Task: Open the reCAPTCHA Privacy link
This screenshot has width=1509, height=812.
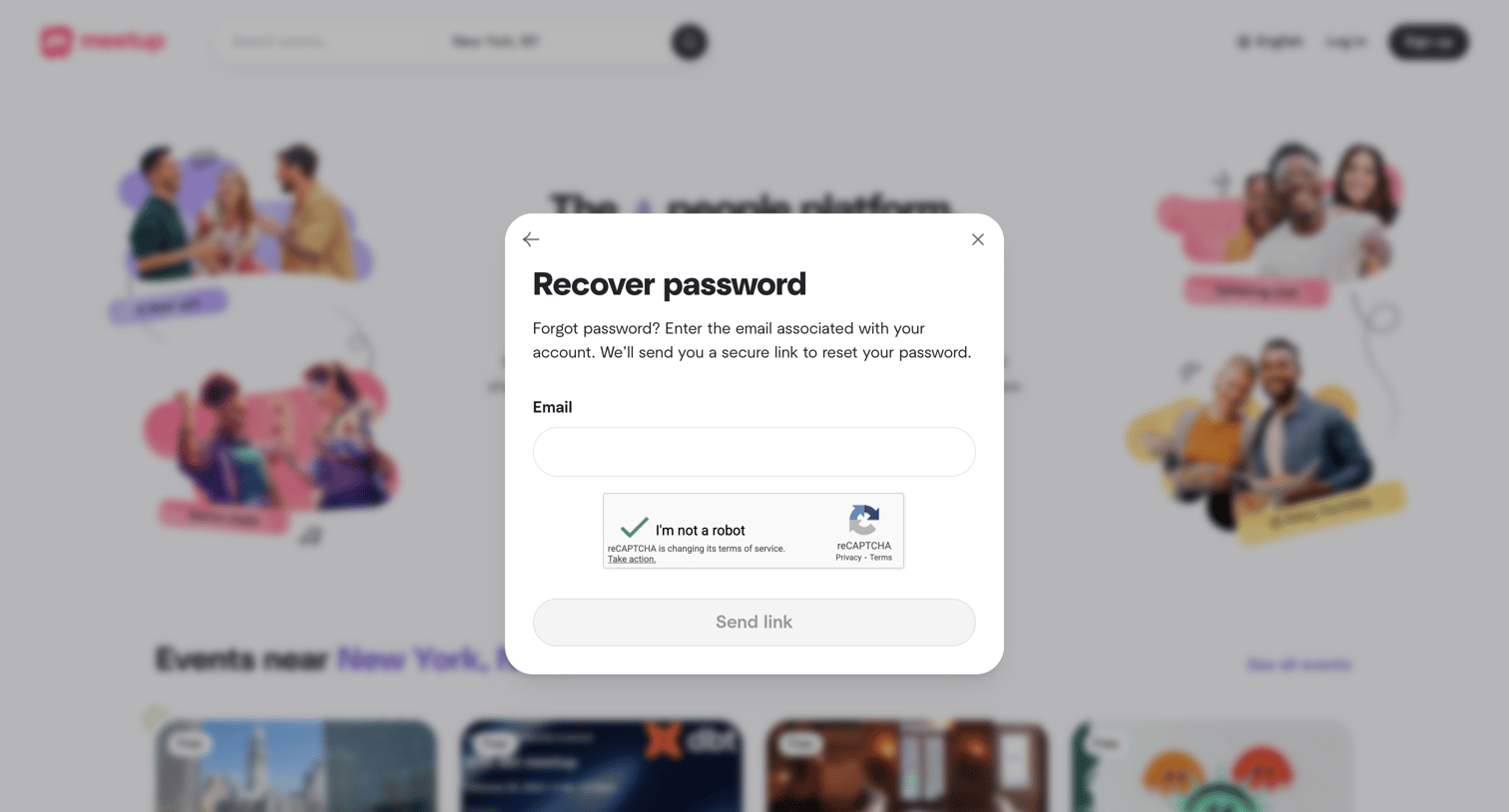Action: point(848,558)
